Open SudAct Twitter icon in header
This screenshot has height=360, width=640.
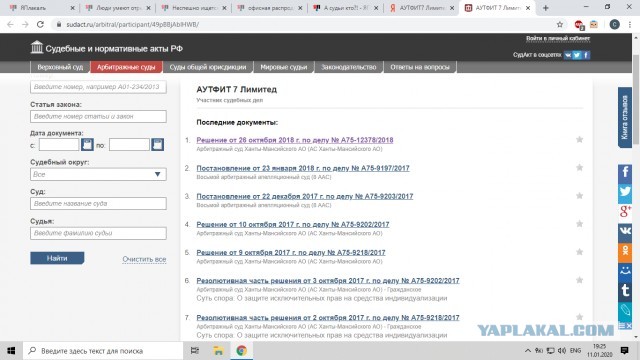[x=577, y=55]
